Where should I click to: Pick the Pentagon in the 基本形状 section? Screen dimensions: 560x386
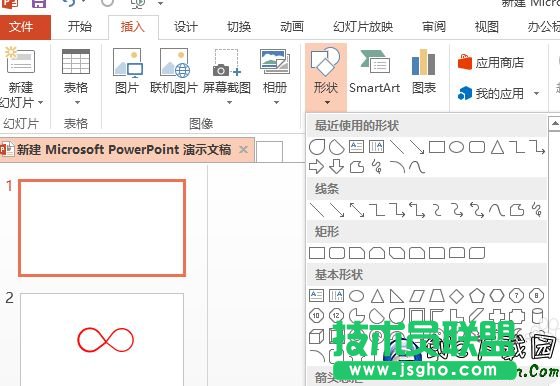(477, 296)
